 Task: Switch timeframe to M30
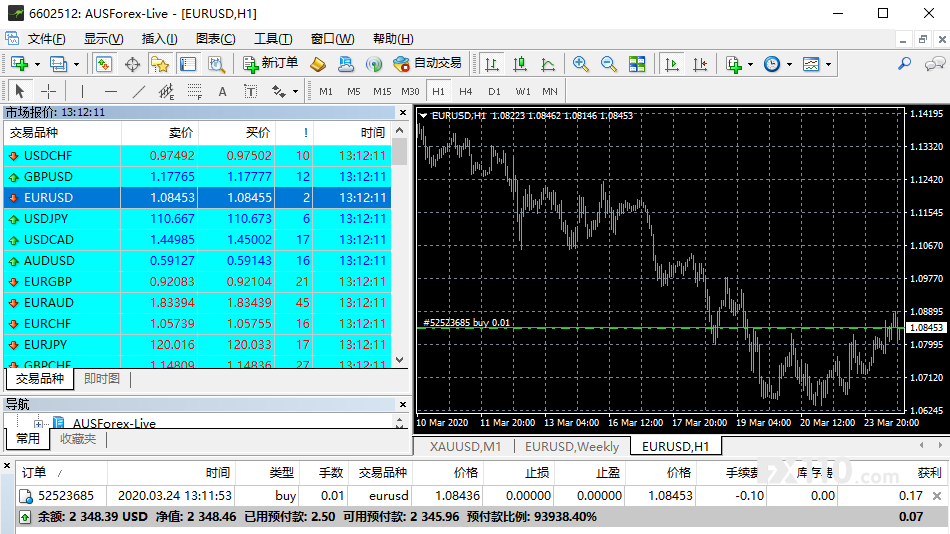pyautogui.click(x=410, y=92)
